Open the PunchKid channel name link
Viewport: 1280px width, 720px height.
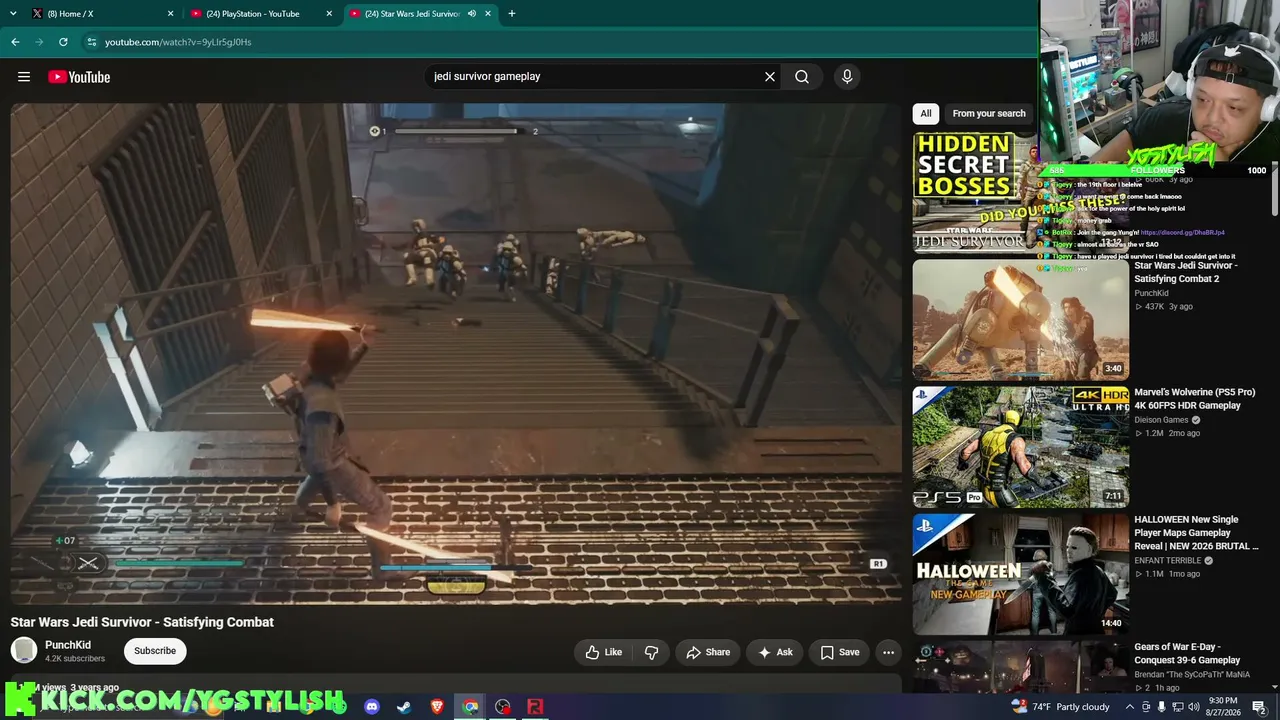tap(68, 645)
